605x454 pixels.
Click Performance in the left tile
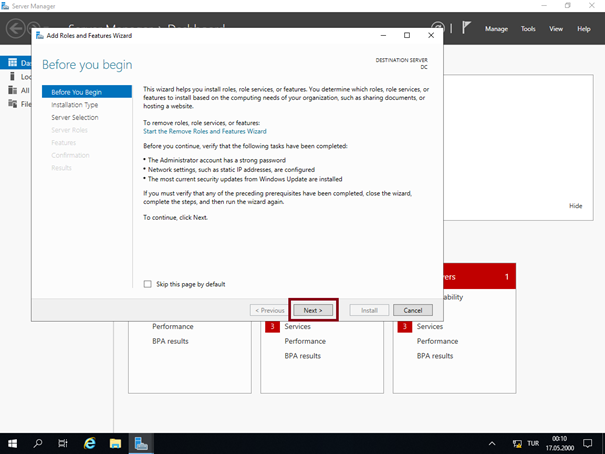coord(173,327)
